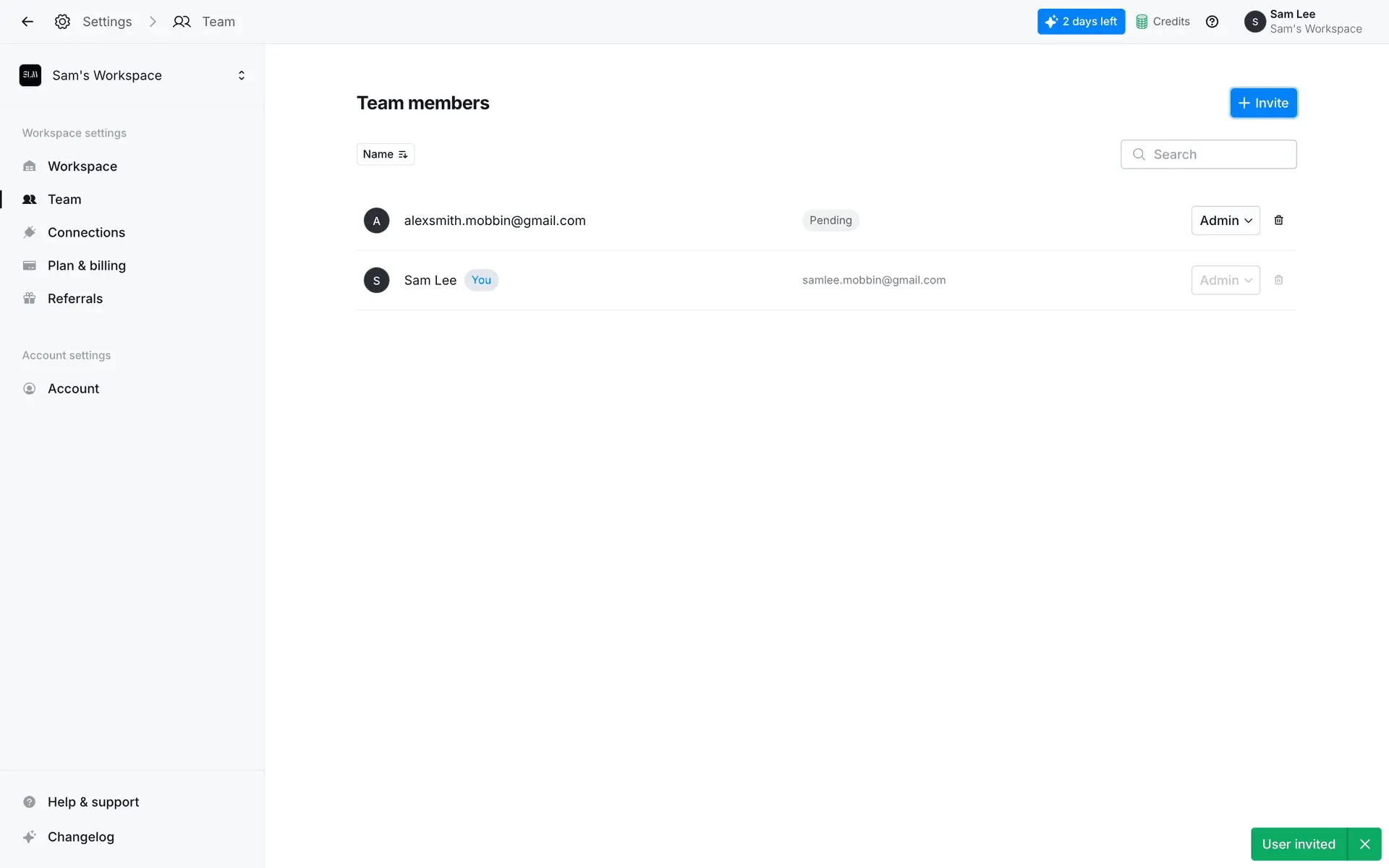This screenshot has height=868, width=1389.
Task: Open Admin role dropdown for alexsmith
Action: (1225, 221)
